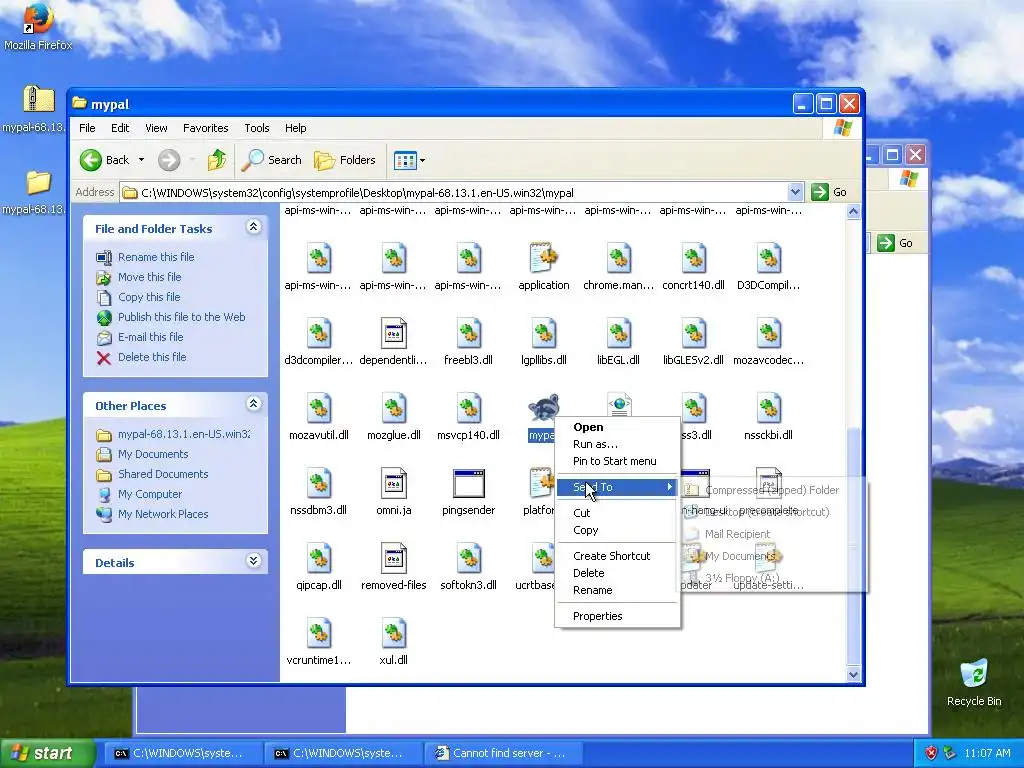Go up one folder level
The height and width of the screenshot is (768, 1024).
(217, 160)
